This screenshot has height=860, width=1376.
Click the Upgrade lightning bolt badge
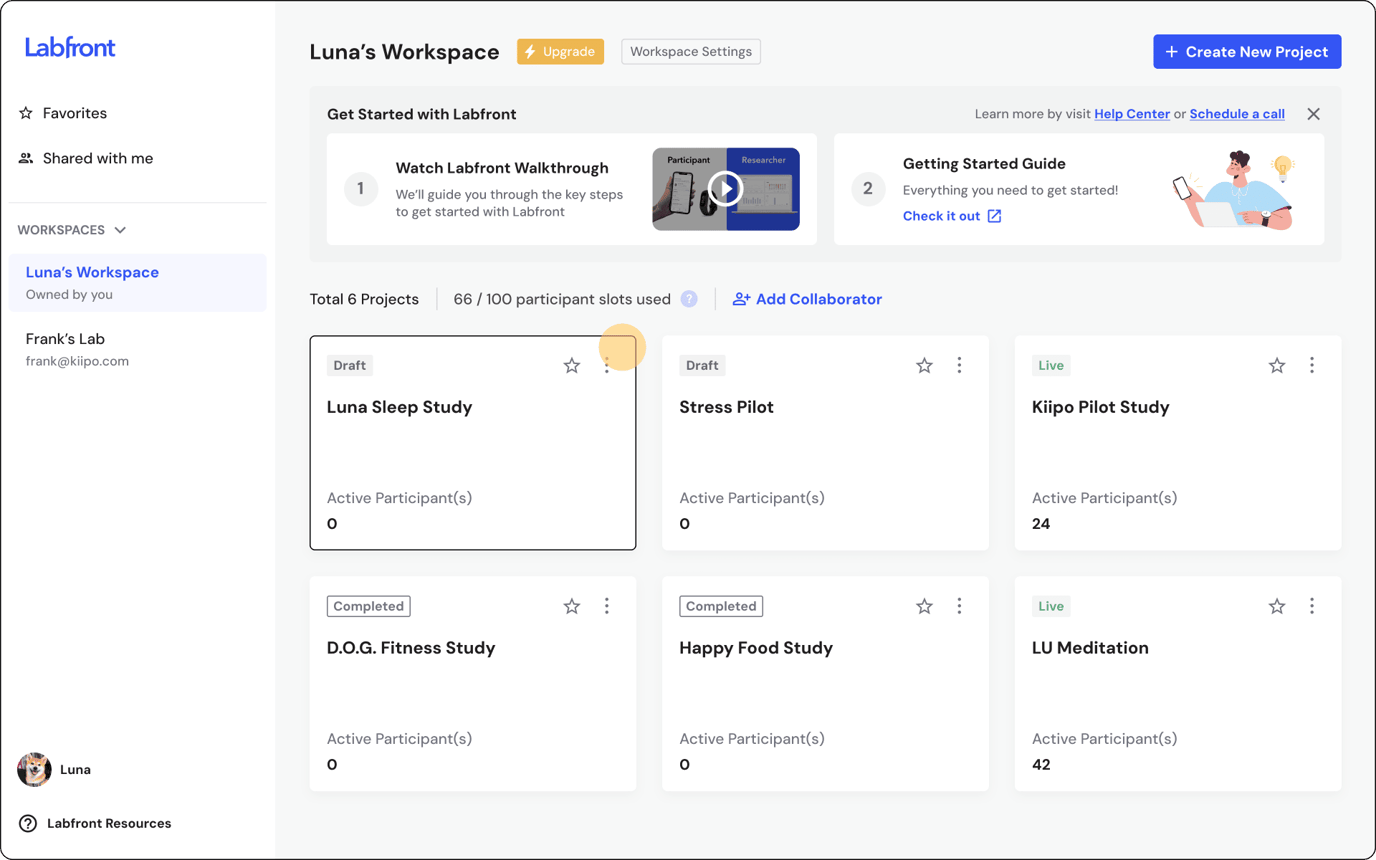530,51
